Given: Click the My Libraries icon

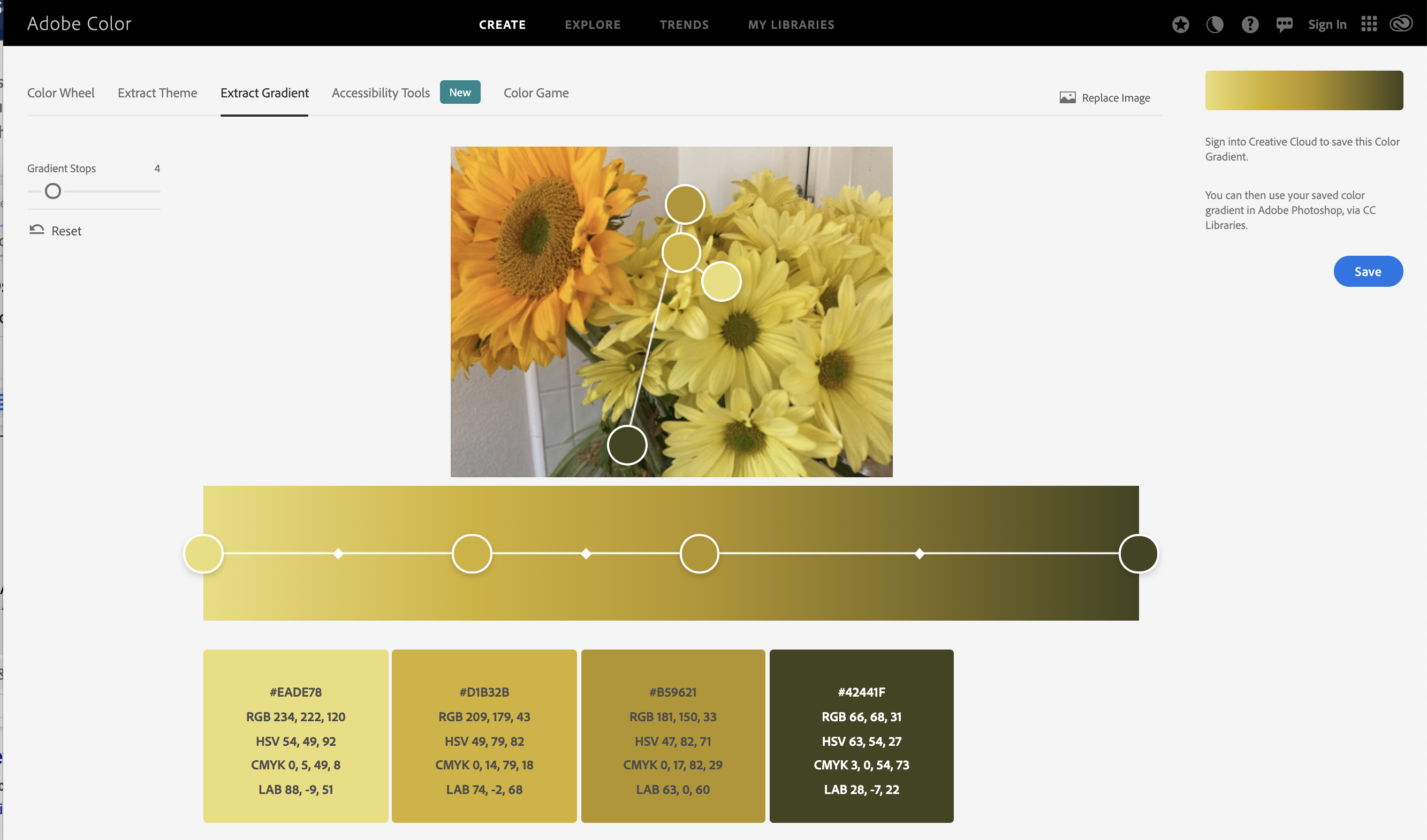Looking at the screenshot, I should pos(791,24).
